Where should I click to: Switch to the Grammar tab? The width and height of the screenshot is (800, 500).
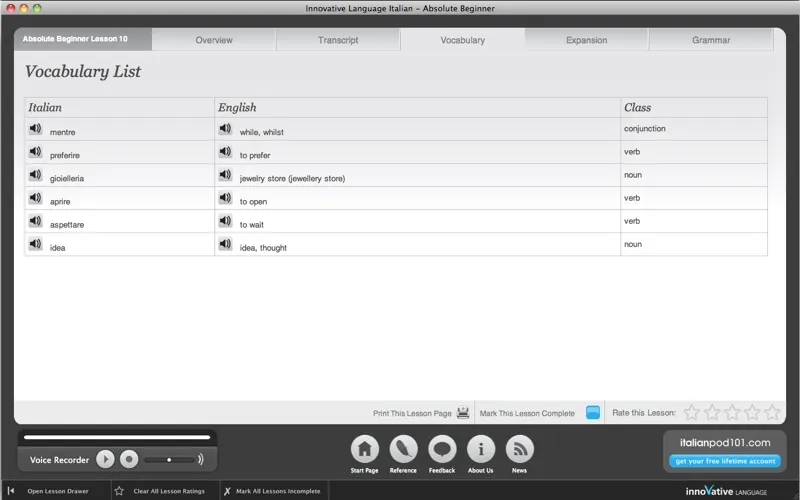(x=710, y=40)
